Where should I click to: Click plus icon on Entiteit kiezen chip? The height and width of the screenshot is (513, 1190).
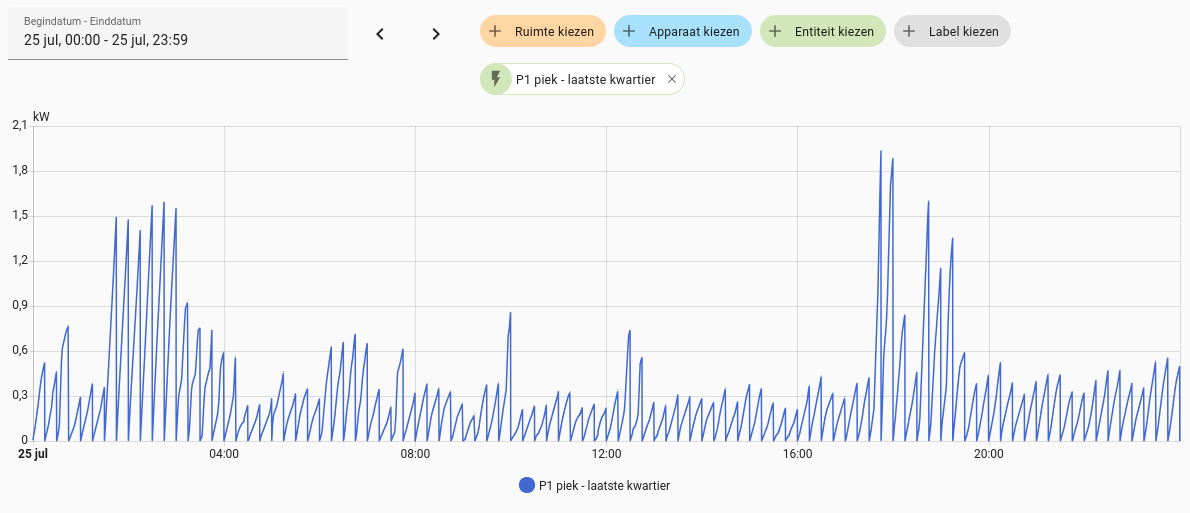(775, 32)
